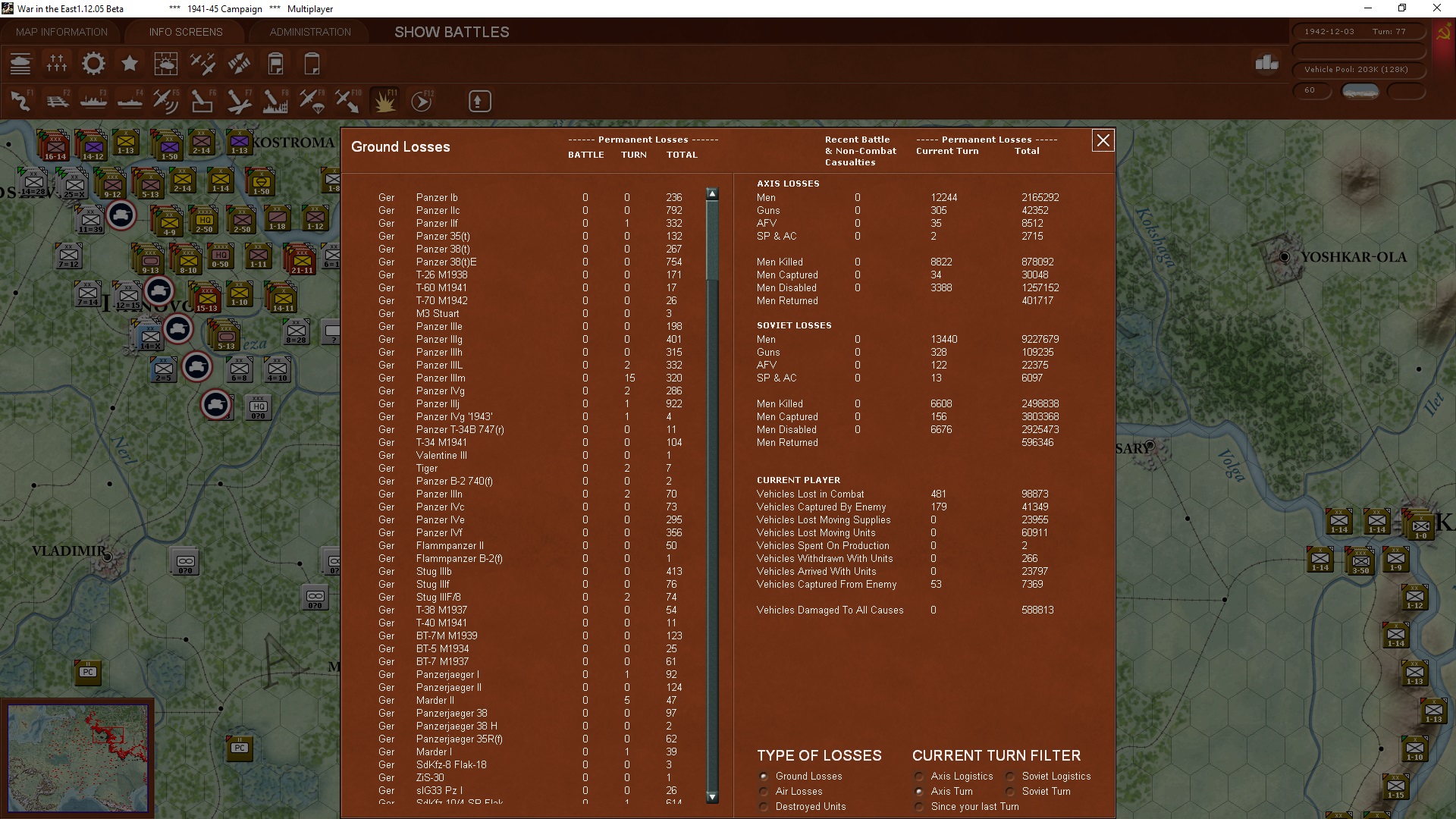Select Since your last Turn filter
The height and width of the screenshot is (819, 1456).
(919, 806)
